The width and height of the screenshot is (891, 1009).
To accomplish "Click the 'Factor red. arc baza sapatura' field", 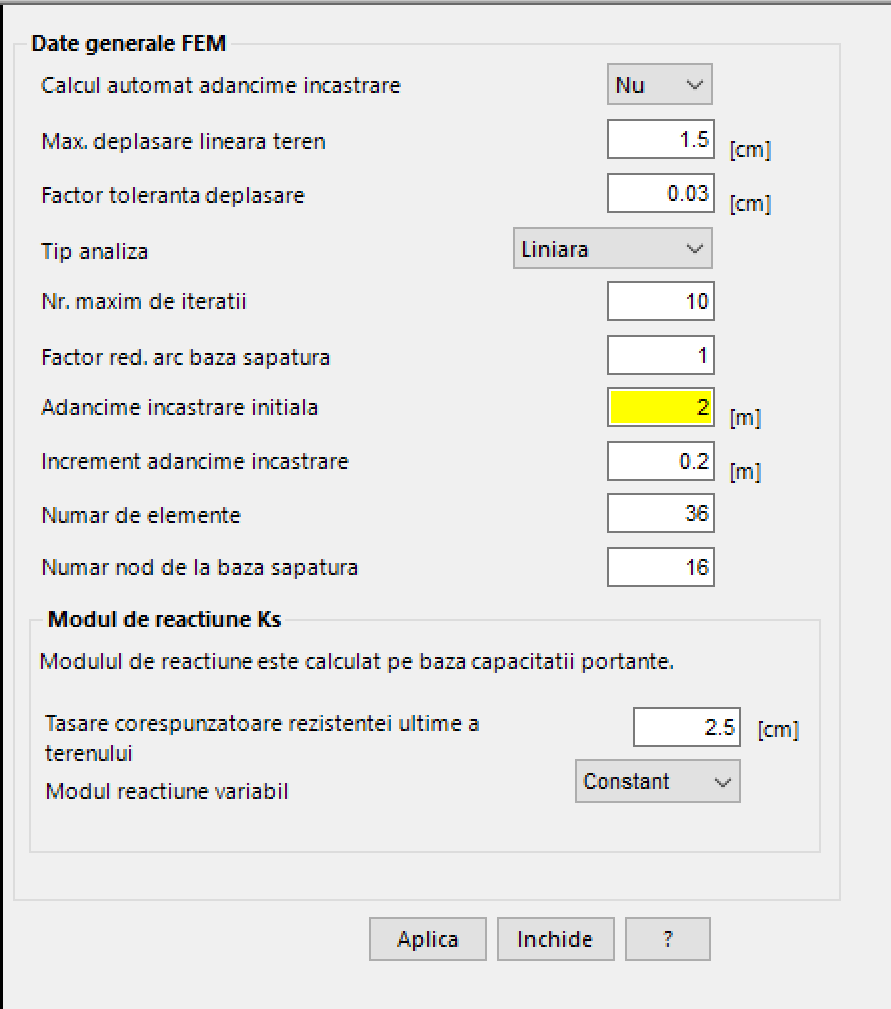I will [x=660, y=355].
